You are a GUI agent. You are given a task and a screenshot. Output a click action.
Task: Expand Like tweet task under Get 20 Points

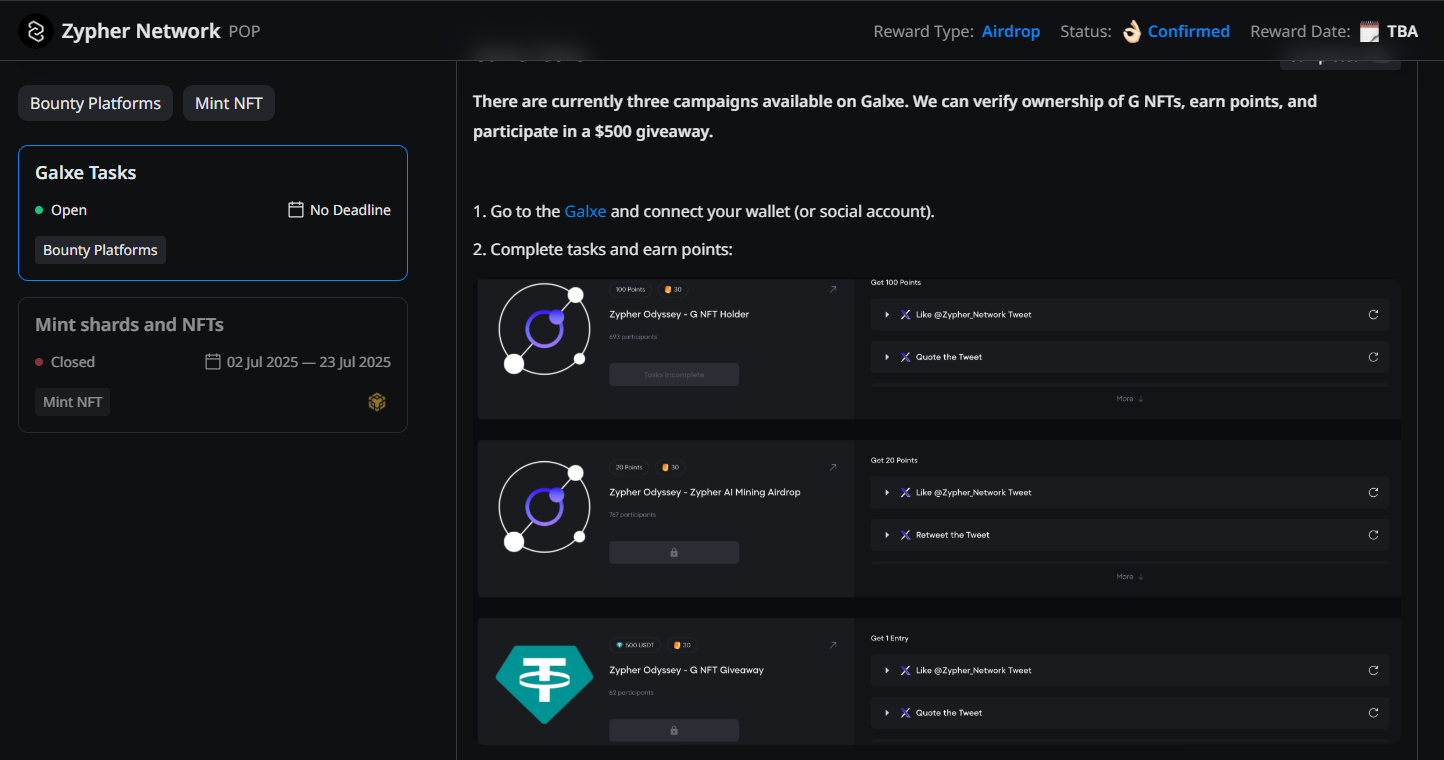pos(886,492)
